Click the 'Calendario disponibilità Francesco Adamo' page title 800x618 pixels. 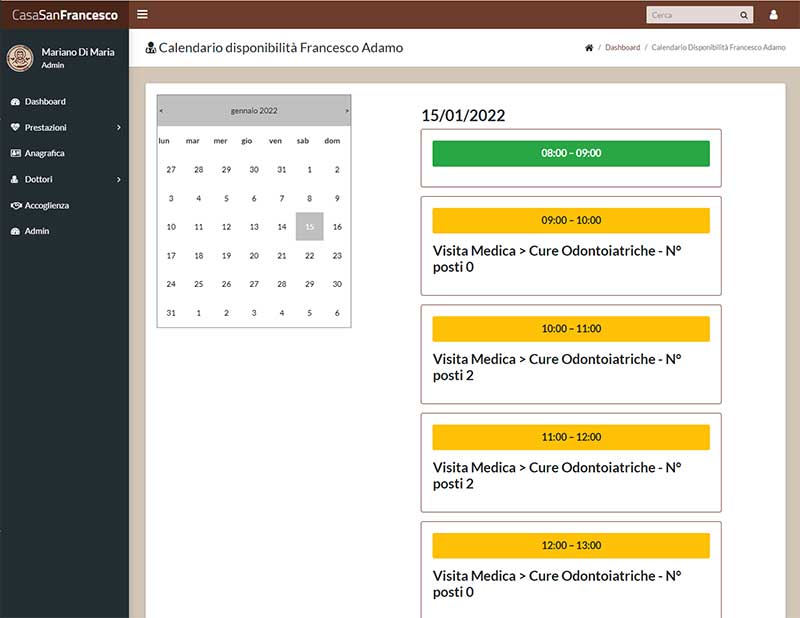281,47
